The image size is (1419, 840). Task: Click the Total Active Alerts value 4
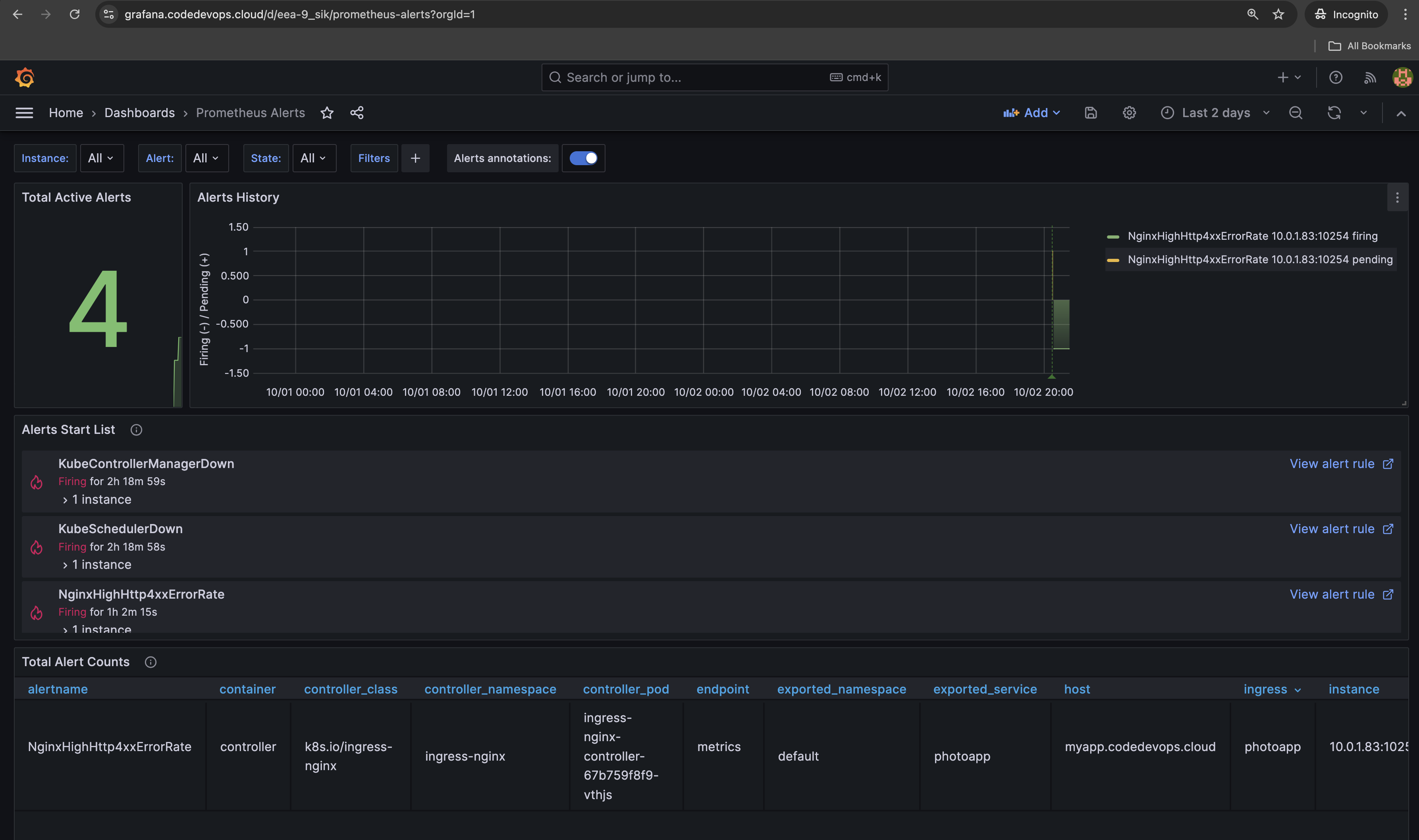[98, 308]
